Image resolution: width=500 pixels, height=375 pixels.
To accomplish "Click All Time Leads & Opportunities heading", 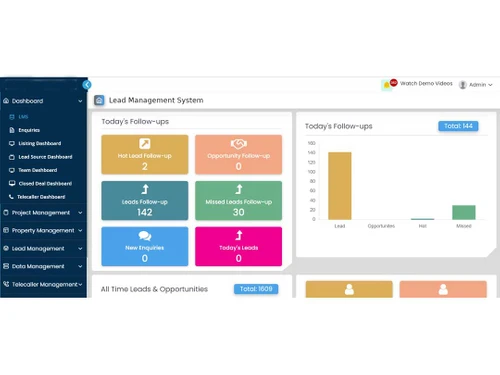I will (154, 289).
